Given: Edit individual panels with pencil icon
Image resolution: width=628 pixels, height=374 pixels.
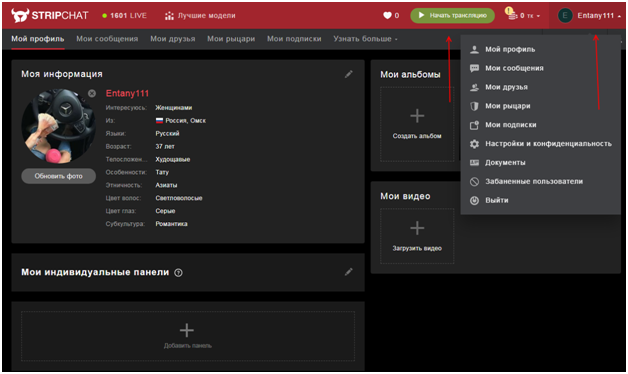Looking at the screenshot, I should 348,272.
